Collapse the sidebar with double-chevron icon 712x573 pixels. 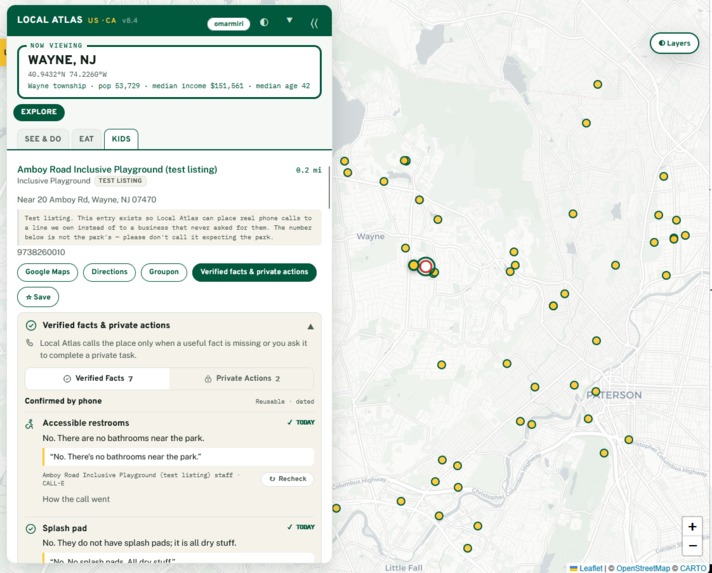point(314,23)
